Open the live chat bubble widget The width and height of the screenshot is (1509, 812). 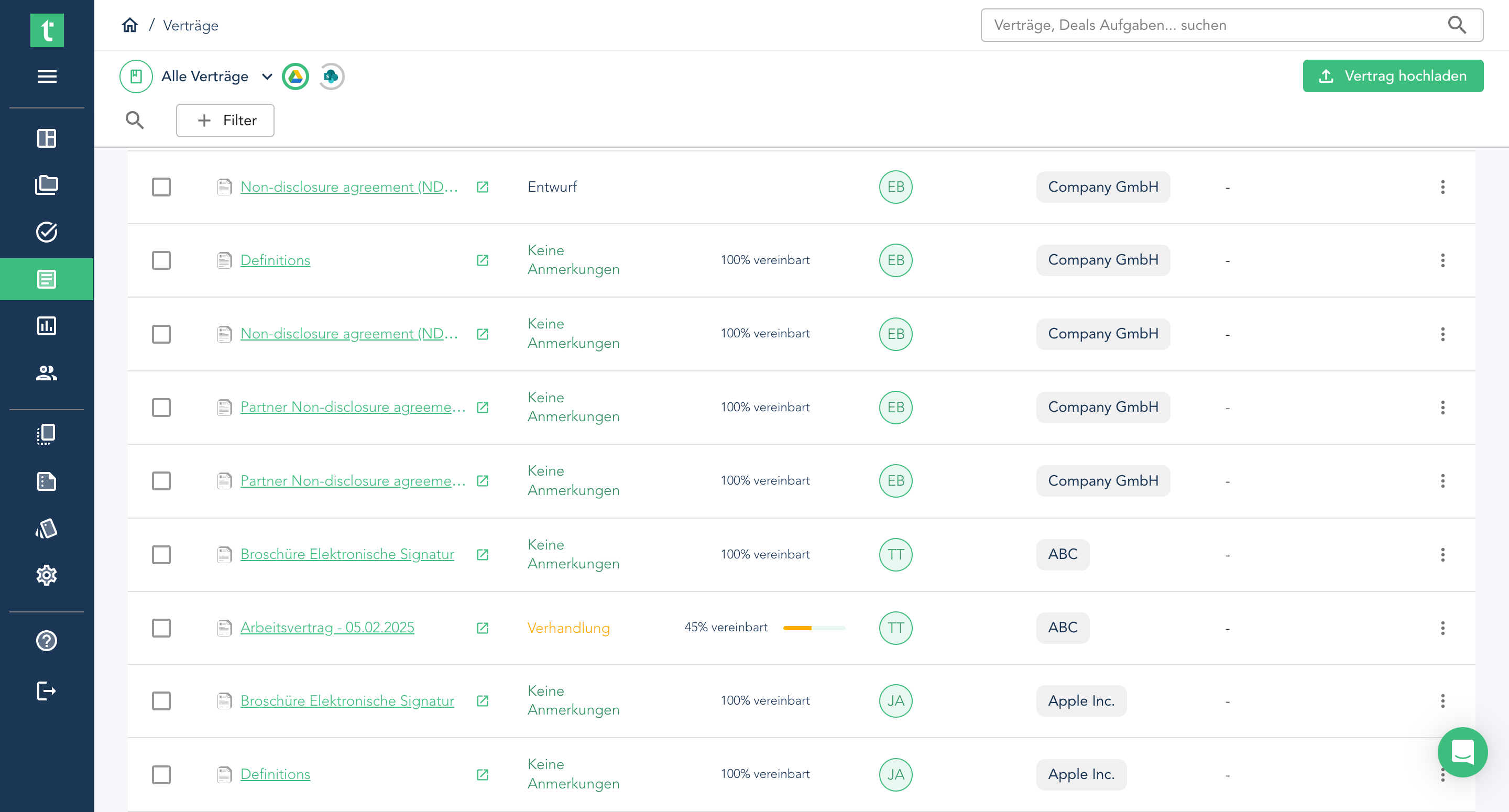pos(1462,752)
